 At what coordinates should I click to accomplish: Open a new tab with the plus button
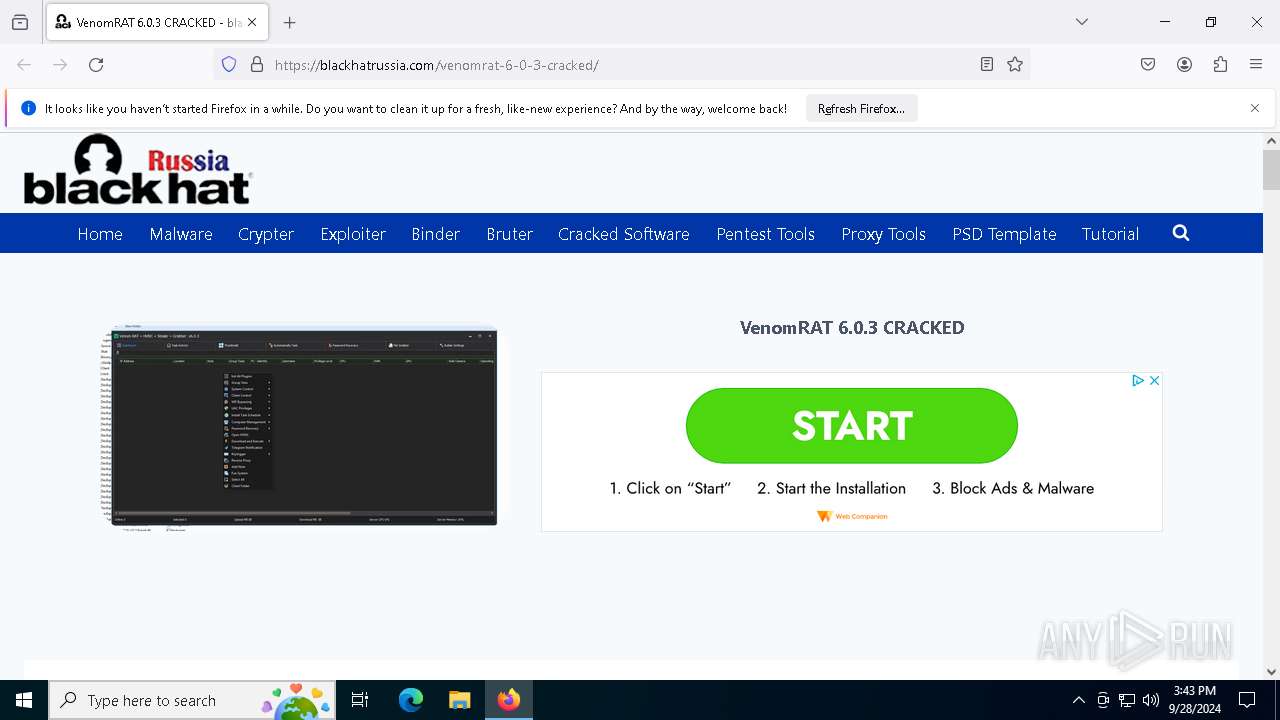(290, 22)
